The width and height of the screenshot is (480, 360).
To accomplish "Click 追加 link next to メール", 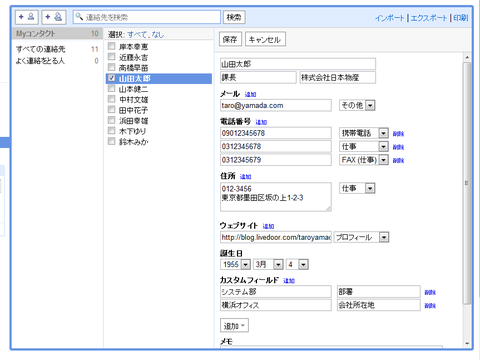I will [250, 94].
